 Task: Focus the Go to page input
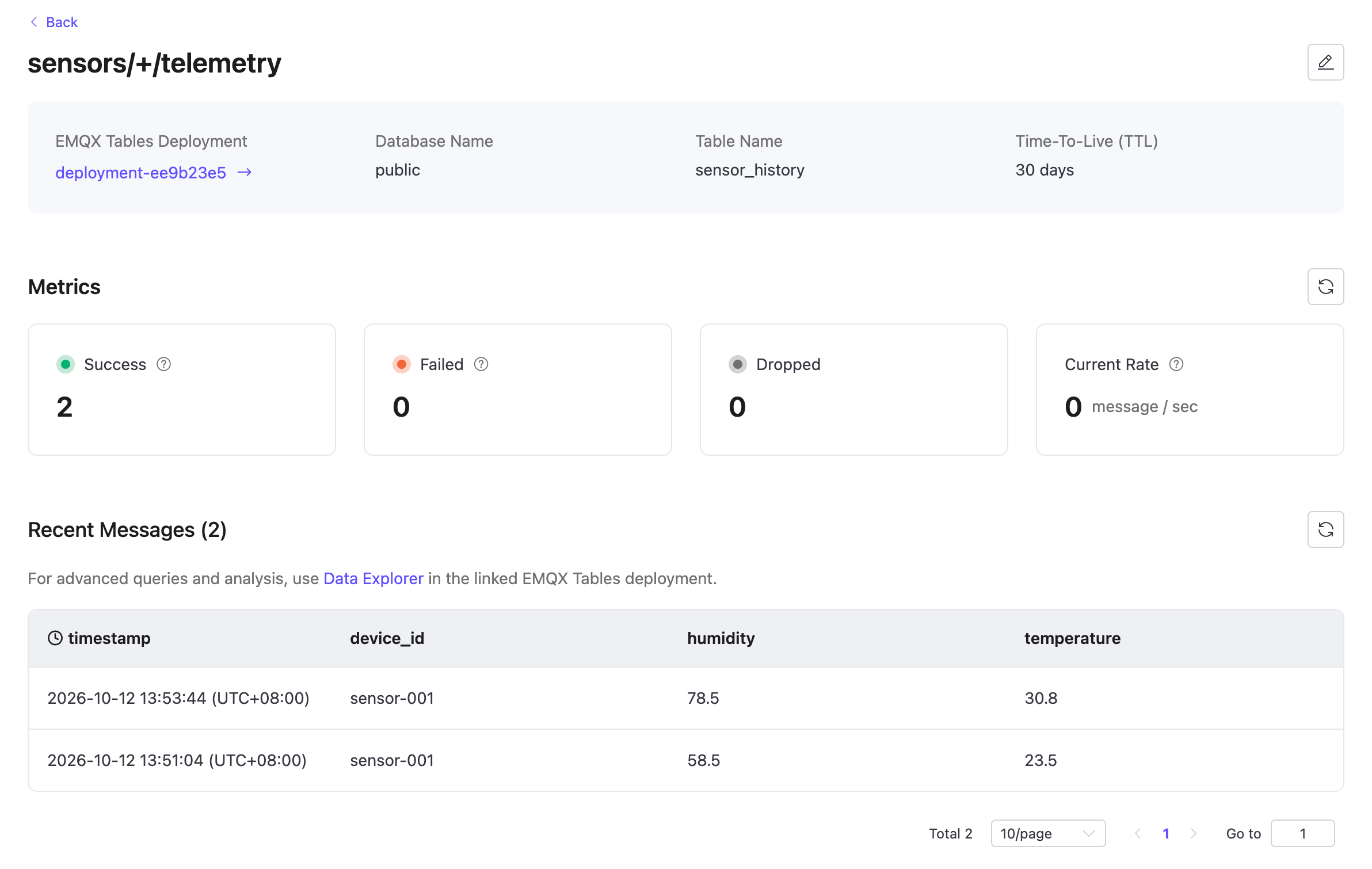(1303, 833)
